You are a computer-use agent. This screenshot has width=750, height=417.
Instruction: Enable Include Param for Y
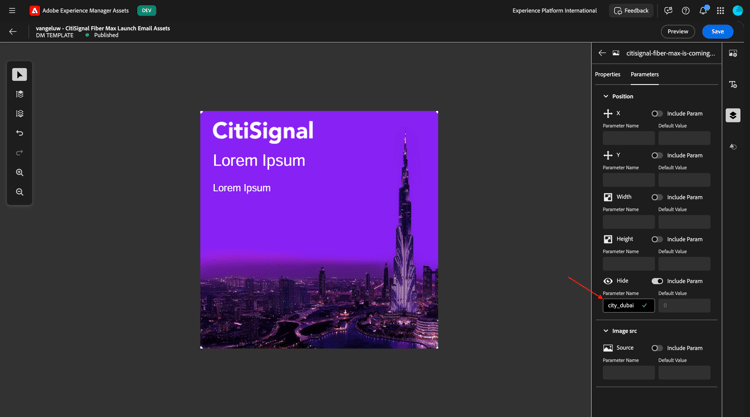pos(657,155)
